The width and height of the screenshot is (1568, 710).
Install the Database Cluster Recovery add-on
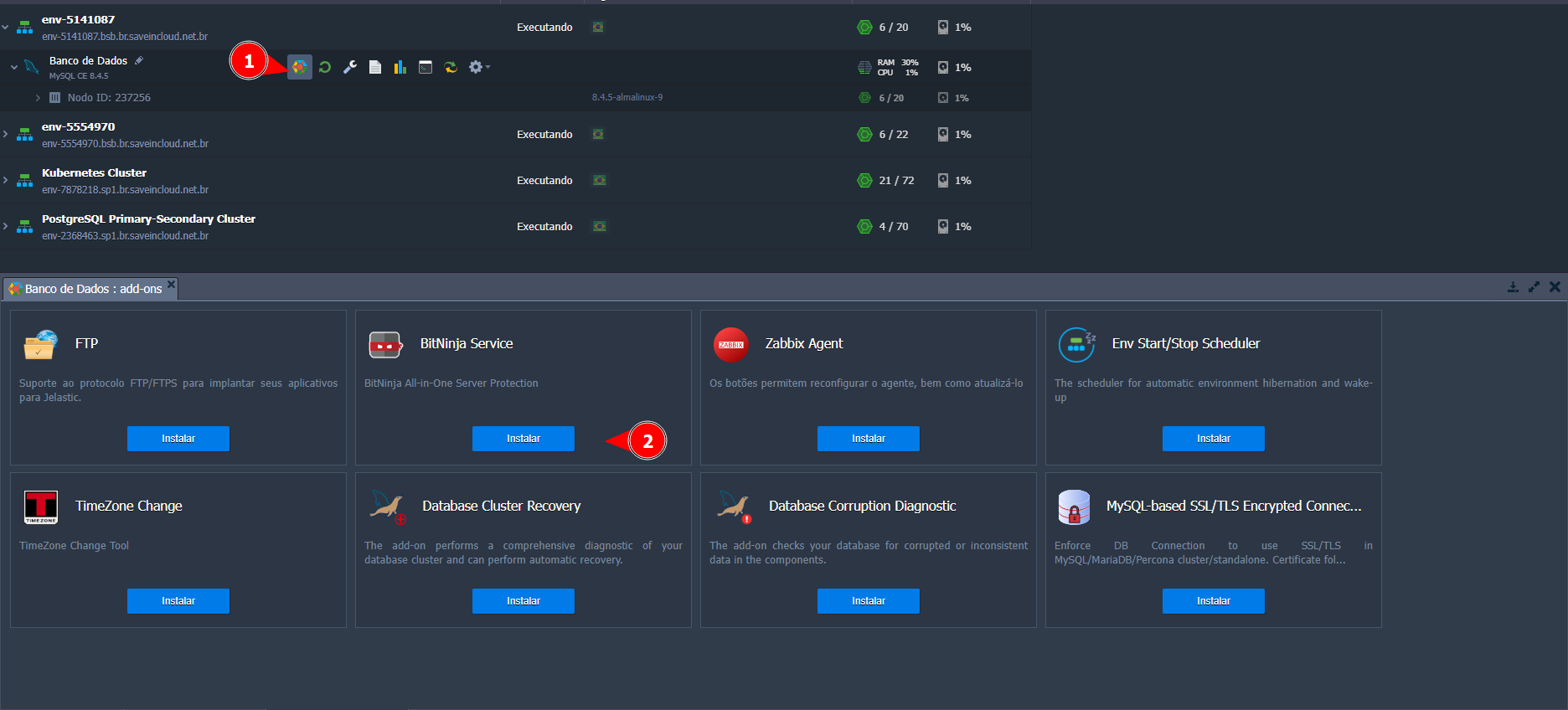[523, 601]
